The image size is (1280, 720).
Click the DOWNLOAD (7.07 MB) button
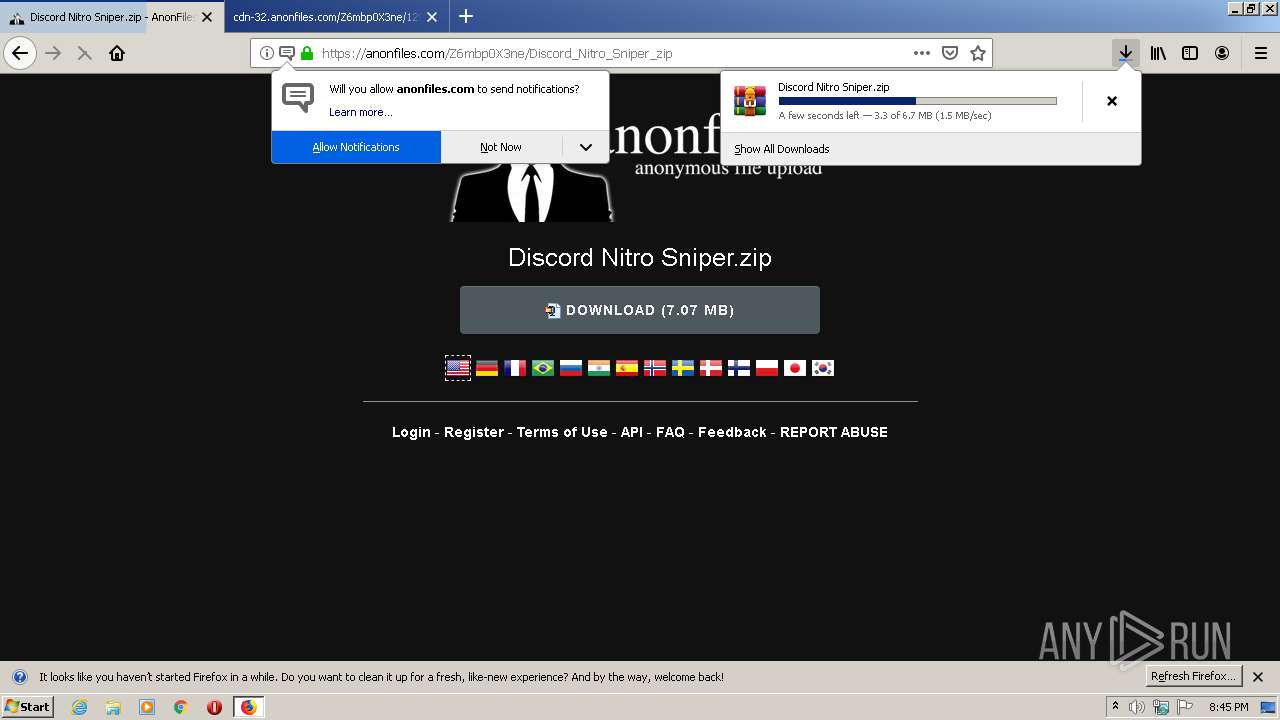640,310
